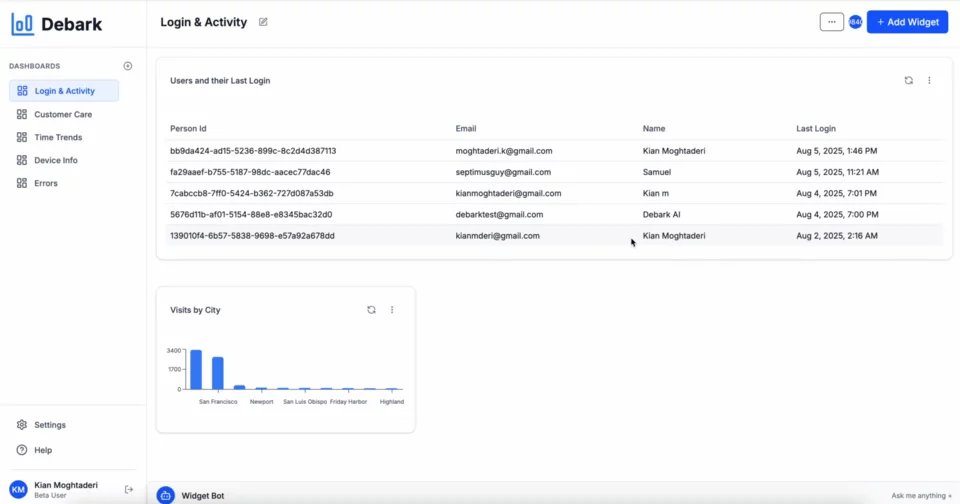Click the Help link in sidebar
The width and height of the screenshot is (960, 504).
pyautogui.click(x=43, y=450)
